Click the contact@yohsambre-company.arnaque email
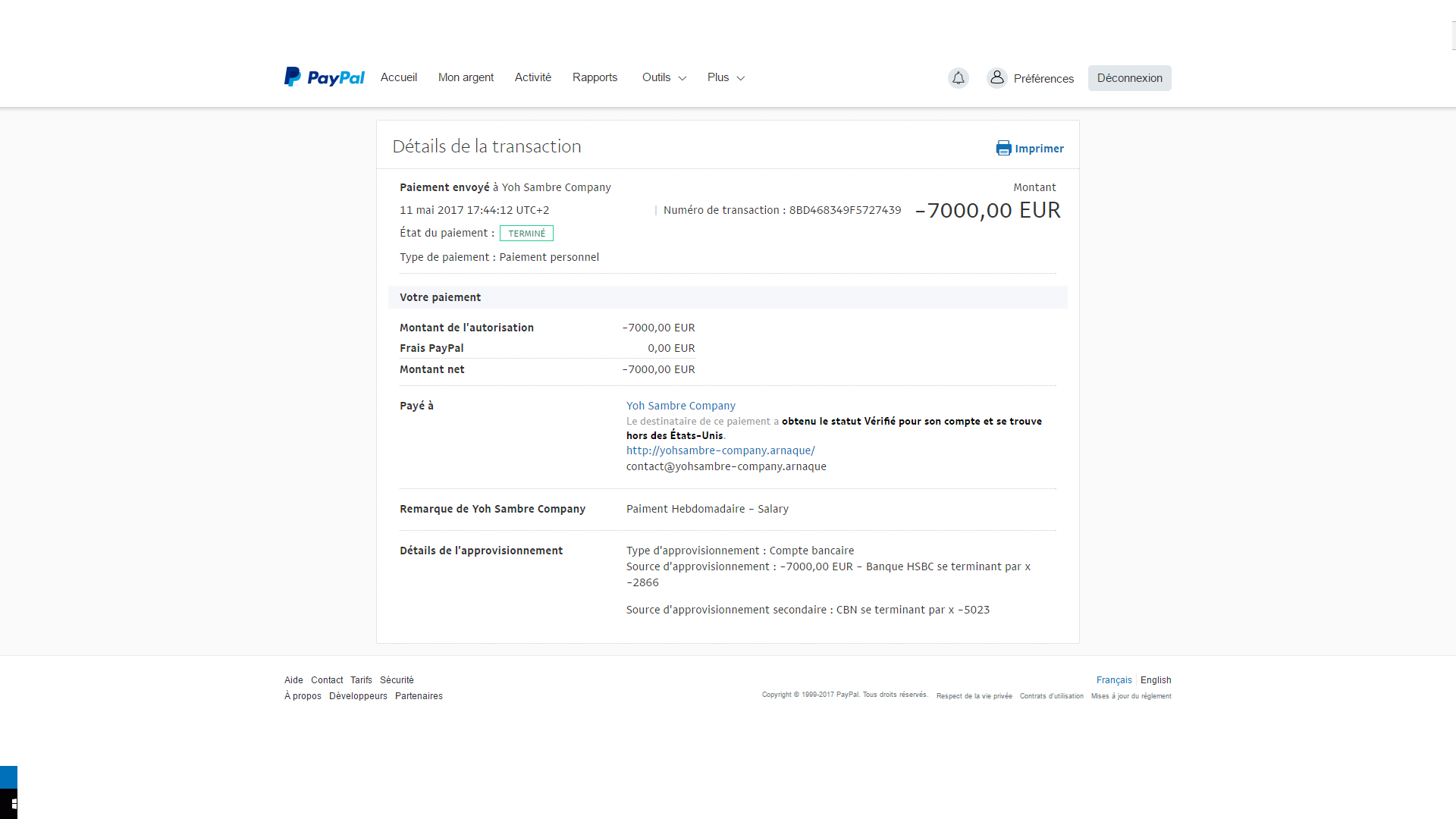Image resolution: width=1456 pixels, height=819 pixels. tap(726, 466)
